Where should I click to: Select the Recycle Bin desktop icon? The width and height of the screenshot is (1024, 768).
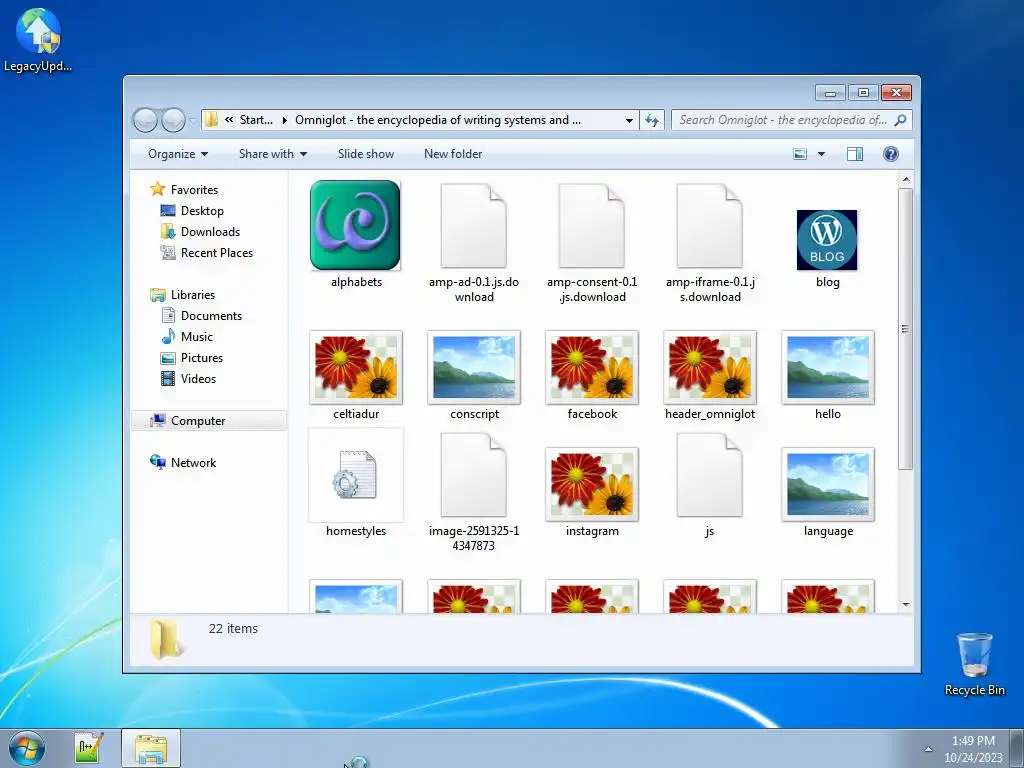(x=974, y=665)
